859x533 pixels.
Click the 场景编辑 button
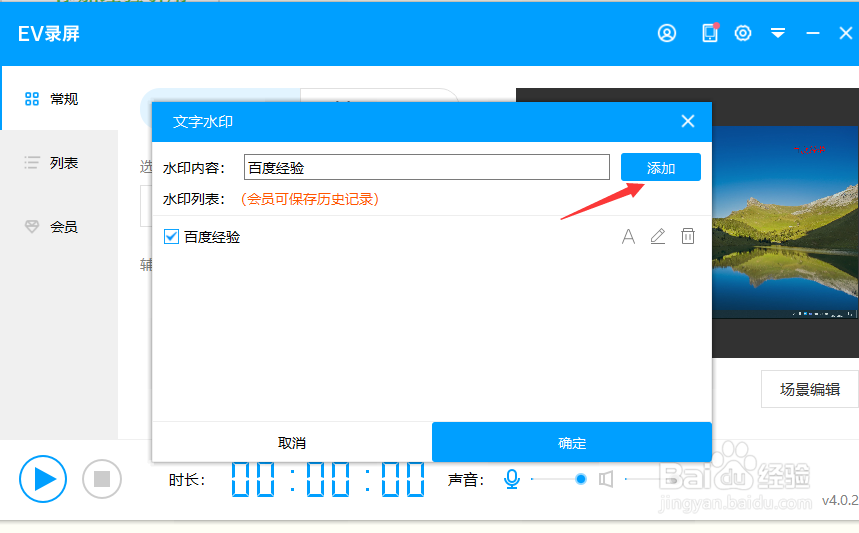(x=810, y=389)
